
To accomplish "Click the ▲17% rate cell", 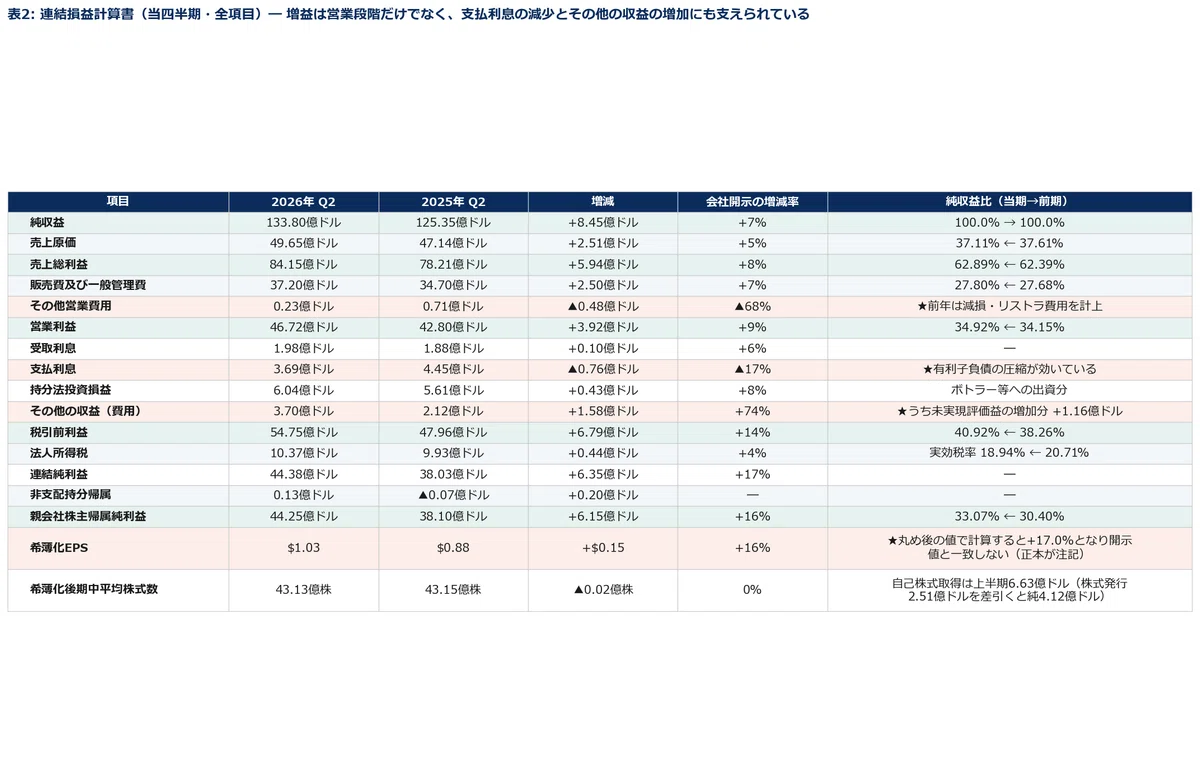I will [x=752, y=369].
